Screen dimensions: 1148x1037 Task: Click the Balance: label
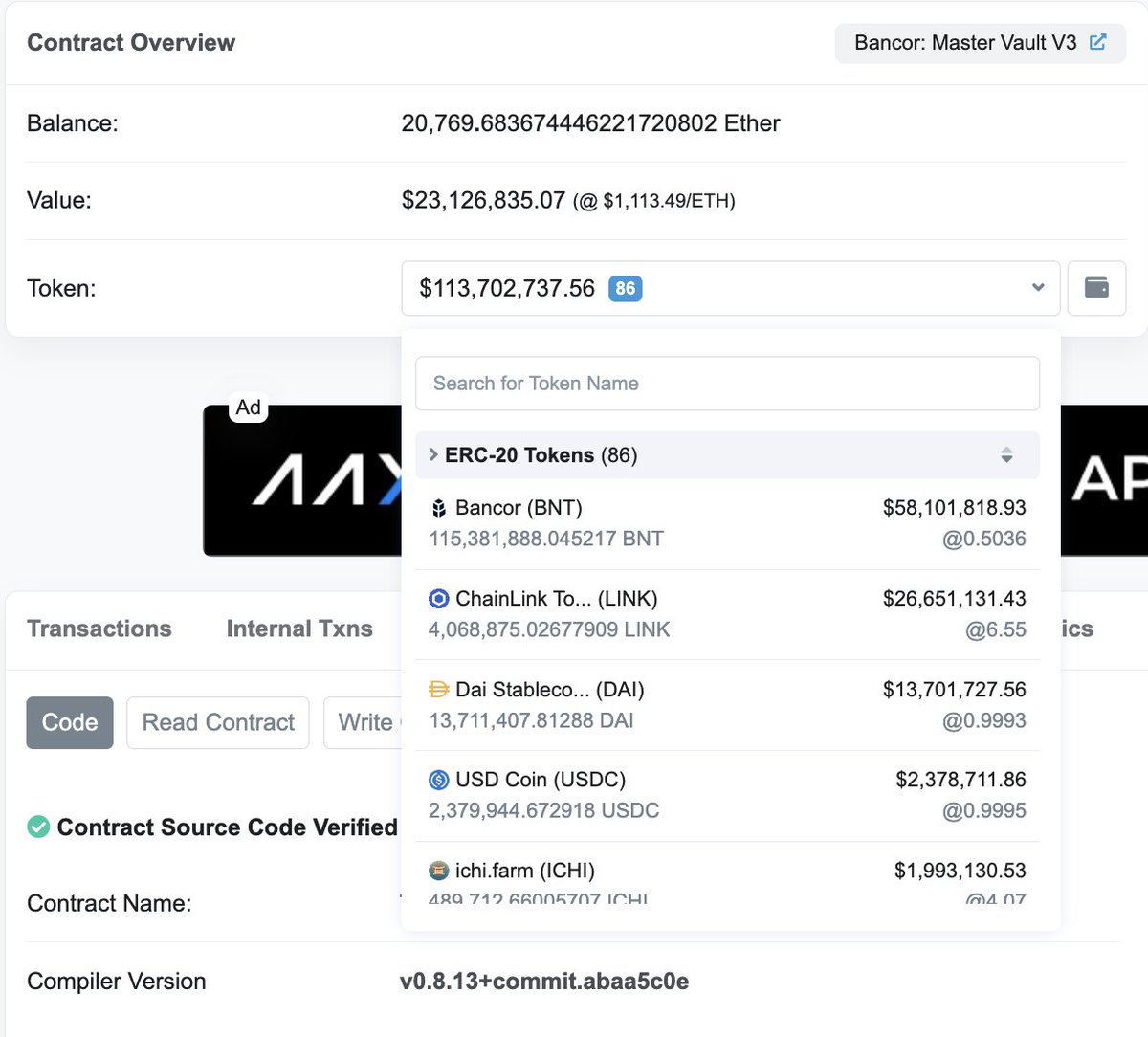[73, 123]
